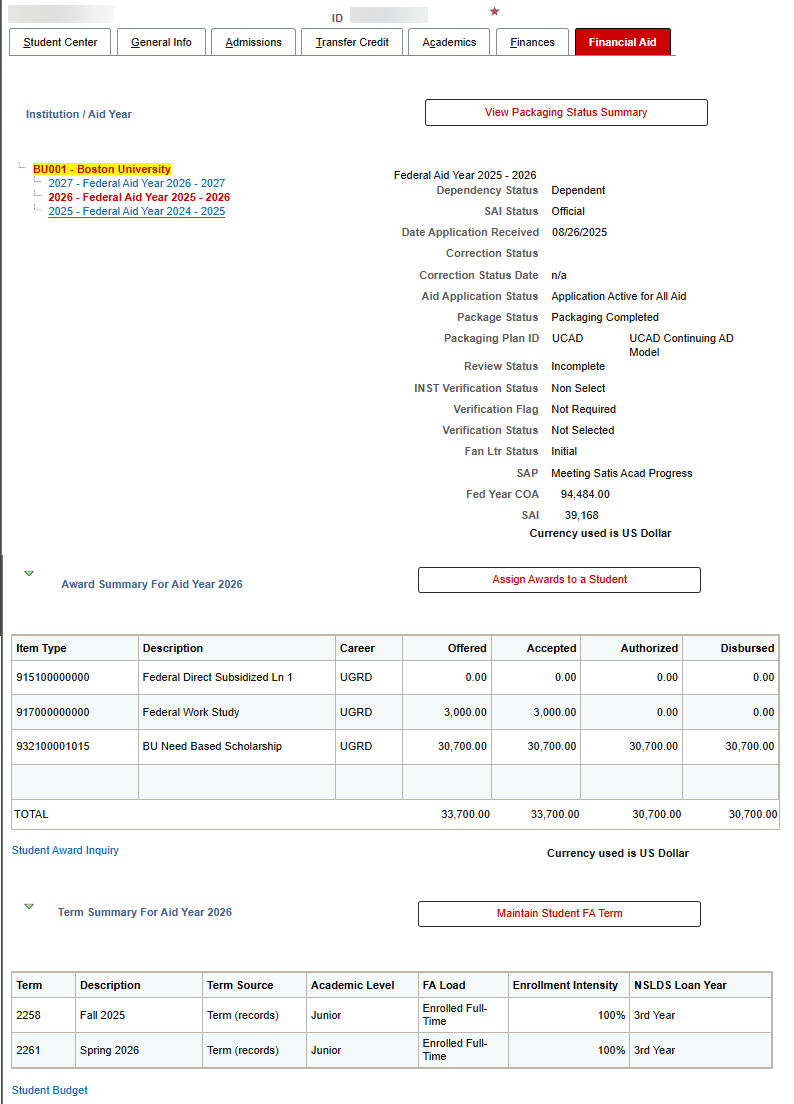Select the Financial Aid tab
The width and height of the screenshot is (794, 1104).
tap(622, 42)
